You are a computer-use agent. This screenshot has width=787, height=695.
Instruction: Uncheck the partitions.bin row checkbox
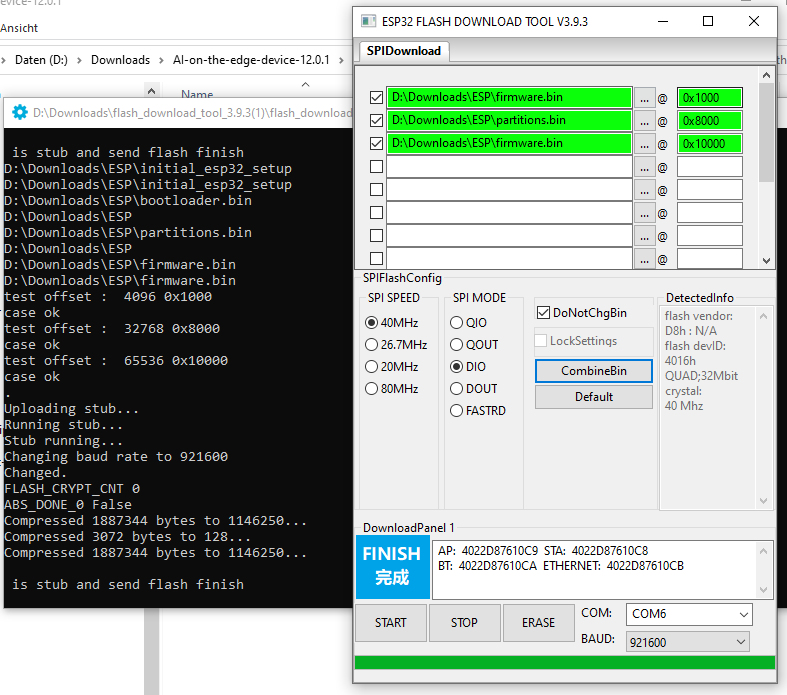click(376, 120)
